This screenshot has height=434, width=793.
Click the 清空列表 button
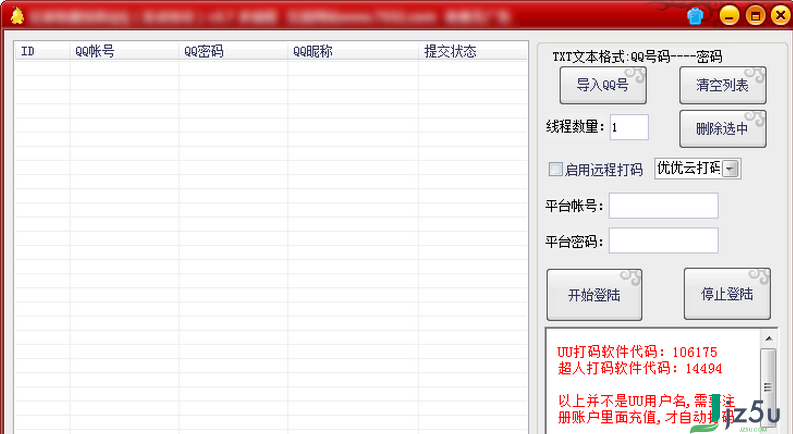pos(723,85)
